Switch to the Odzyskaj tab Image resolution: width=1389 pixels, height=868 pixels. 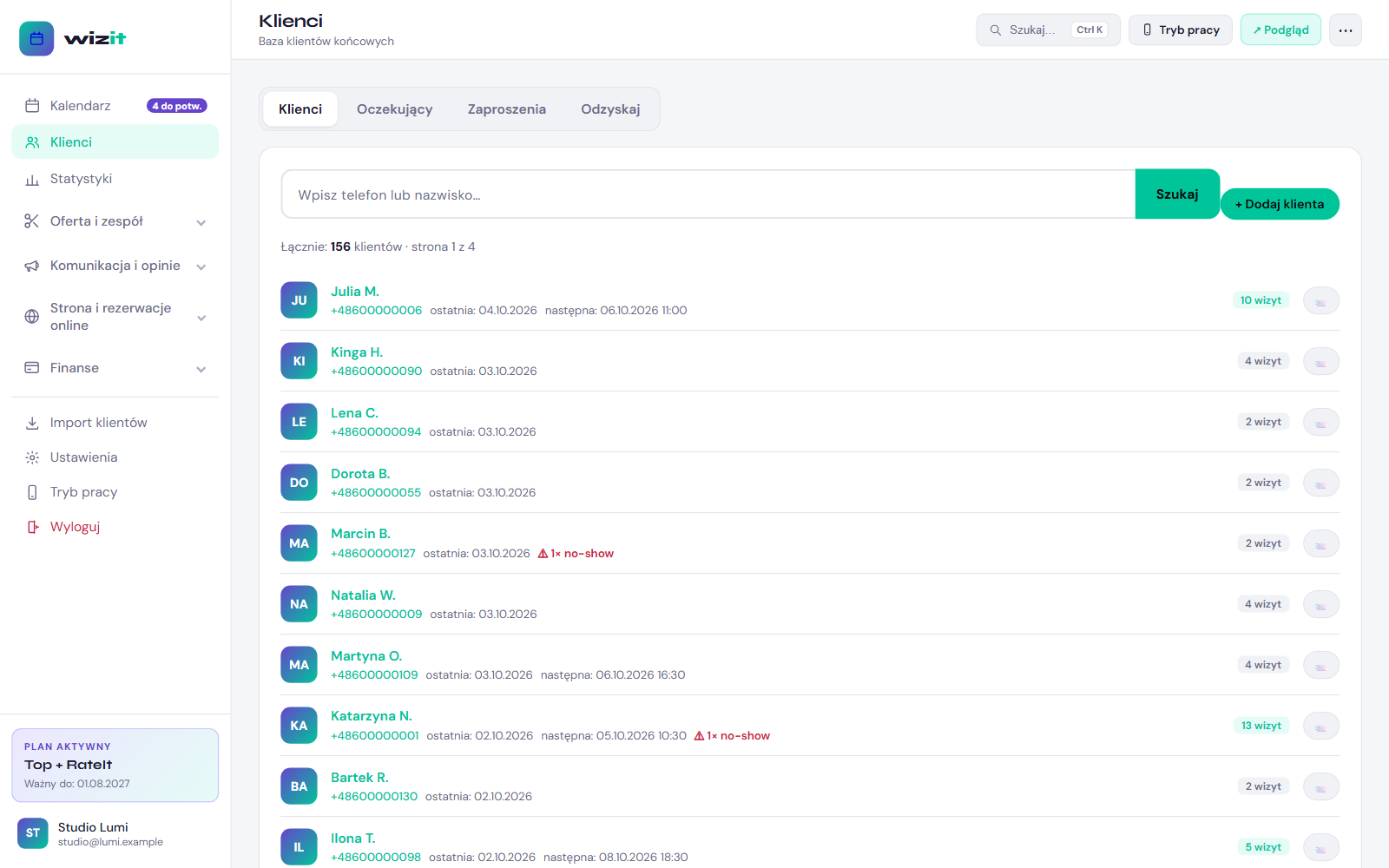[610, 109]
